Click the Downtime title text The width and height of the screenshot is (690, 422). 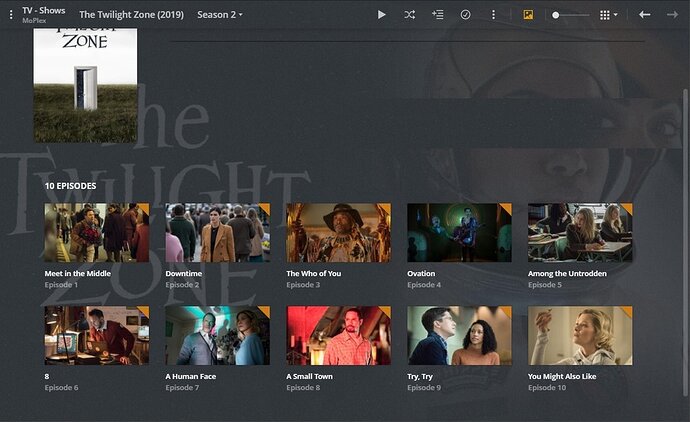tap(184, 273)
